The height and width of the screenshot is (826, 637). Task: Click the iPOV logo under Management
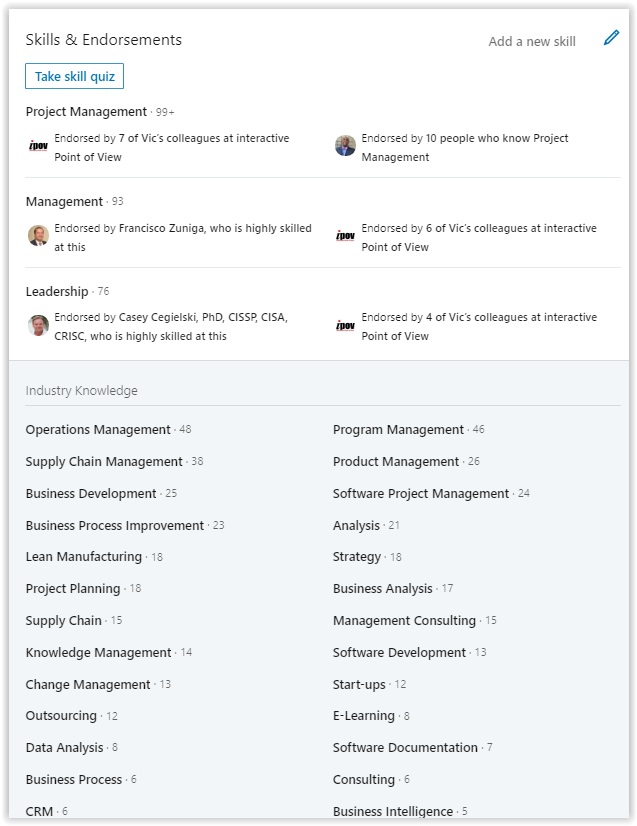coord(345,236)
